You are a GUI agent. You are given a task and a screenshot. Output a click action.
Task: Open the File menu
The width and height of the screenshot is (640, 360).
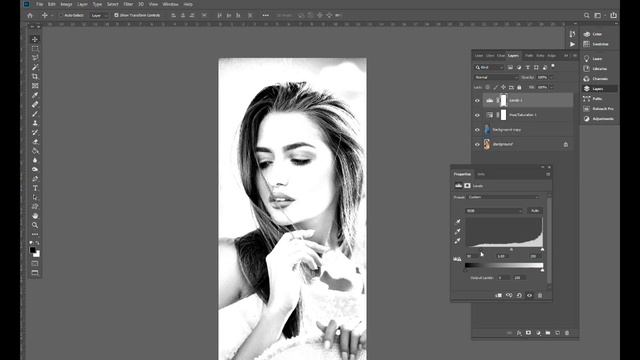[x=40, y=4]
